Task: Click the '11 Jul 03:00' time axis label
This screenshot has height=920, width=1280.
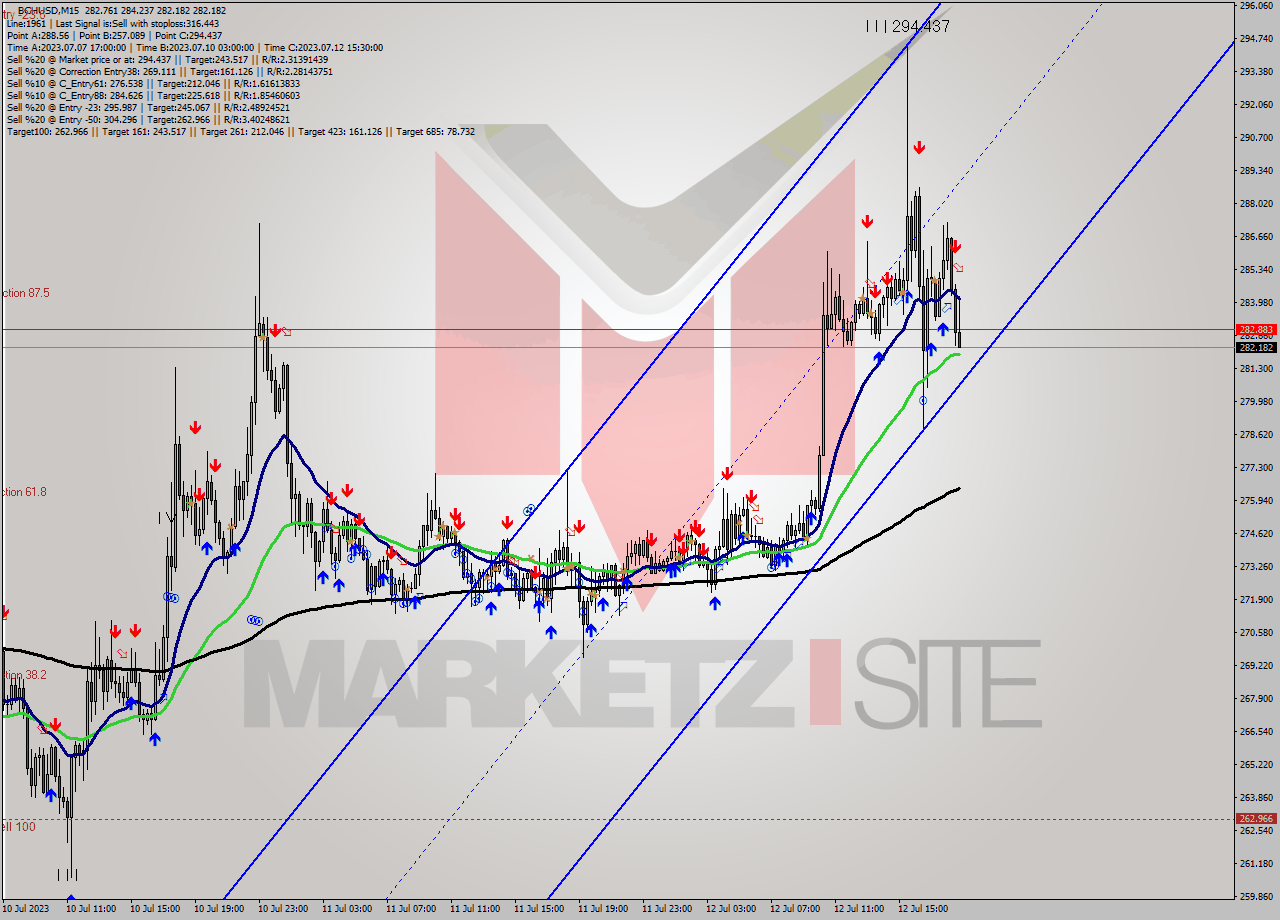Action: [x=347, y=909]
